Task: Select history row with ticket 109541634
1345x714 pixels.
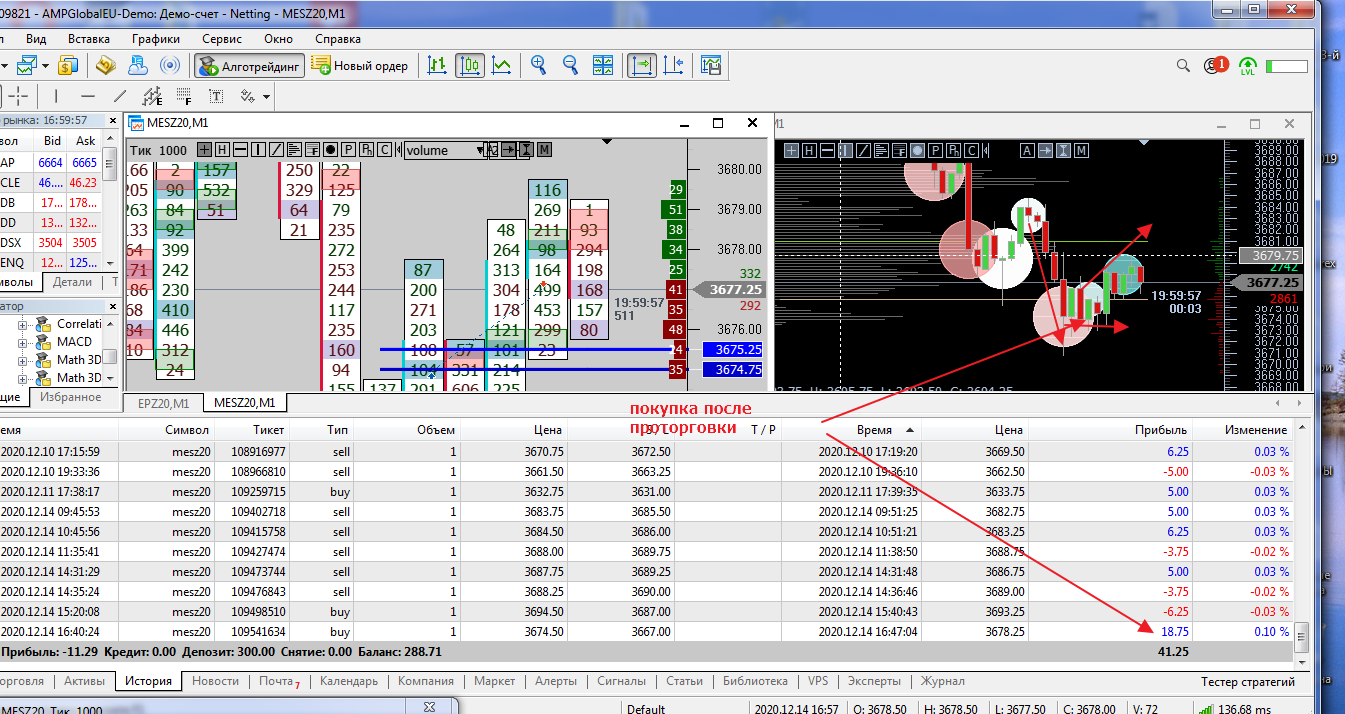Action: point(647,632)
